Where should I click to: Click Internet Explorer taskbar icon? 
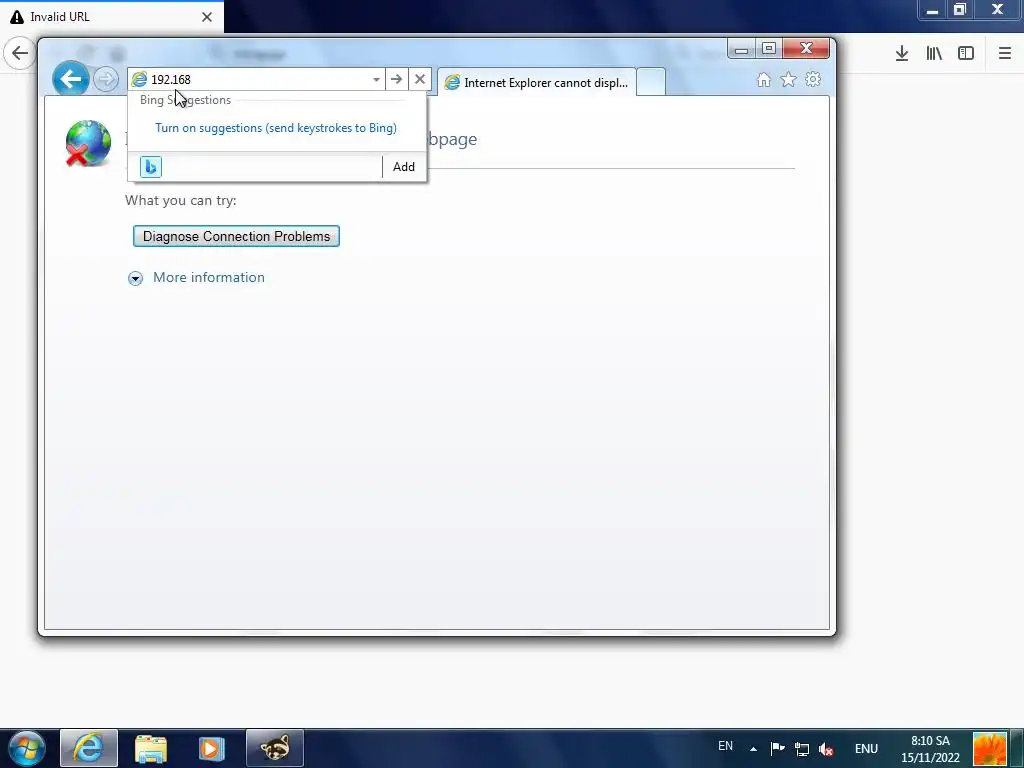[89, 748]
